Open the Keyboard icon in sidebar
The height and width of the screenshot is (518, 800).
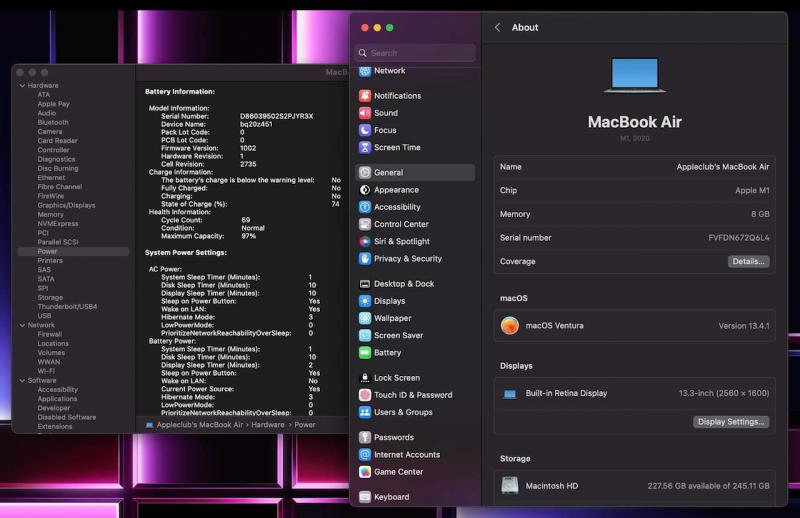tap(364, 497)
